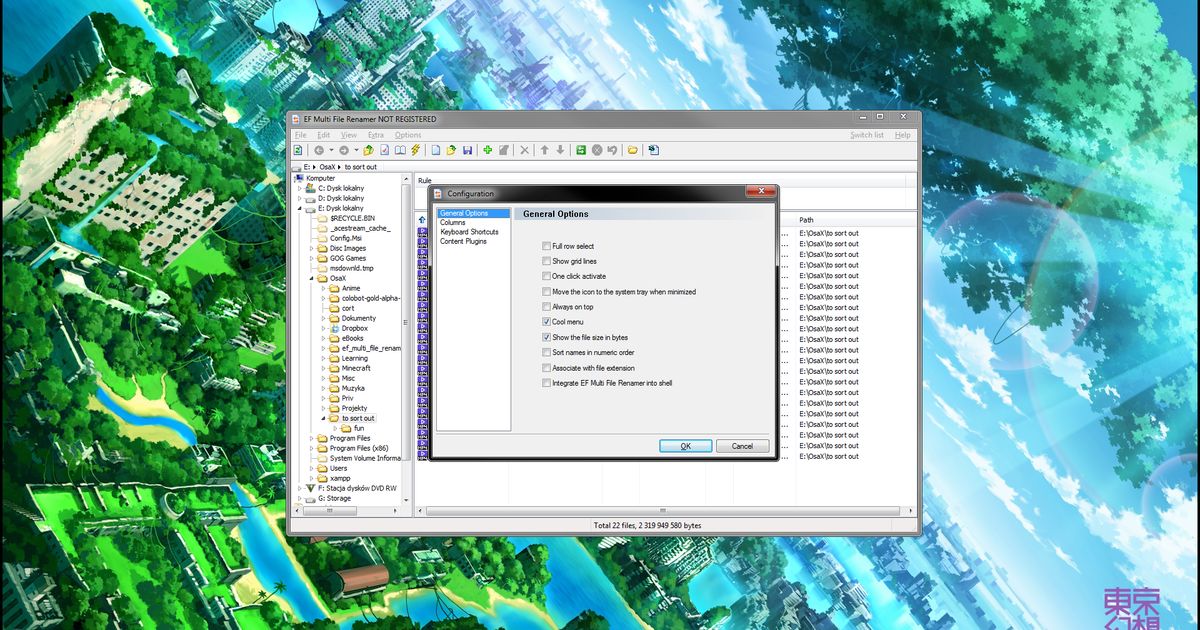This screenshot has height=630, width=1200.
Task: Enable Sort names in numeric order
Action: coord(545,352)
